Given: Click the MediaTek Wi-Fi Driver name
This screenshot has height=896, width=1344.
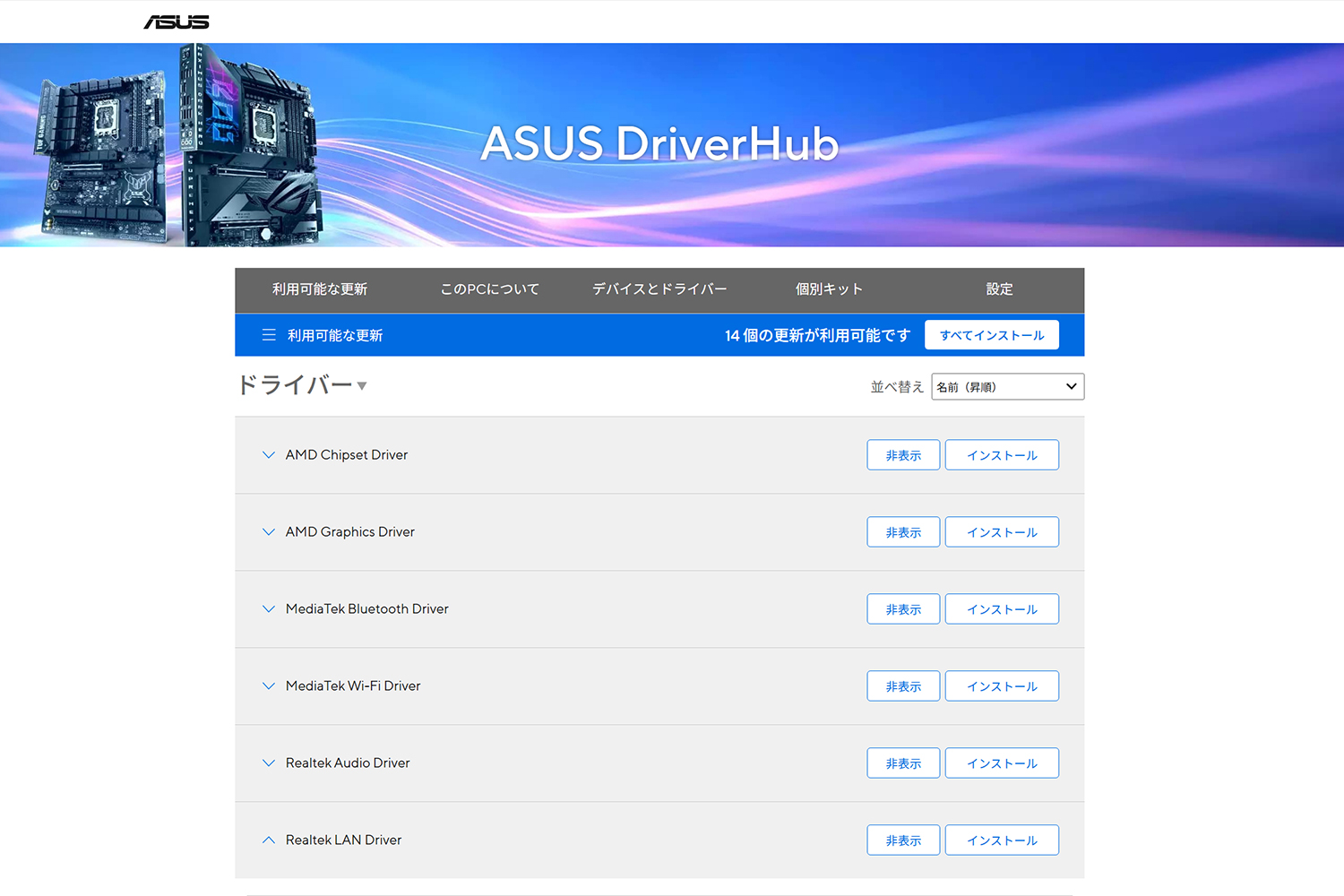Looking at the screenshot, I should pos(353,686).
